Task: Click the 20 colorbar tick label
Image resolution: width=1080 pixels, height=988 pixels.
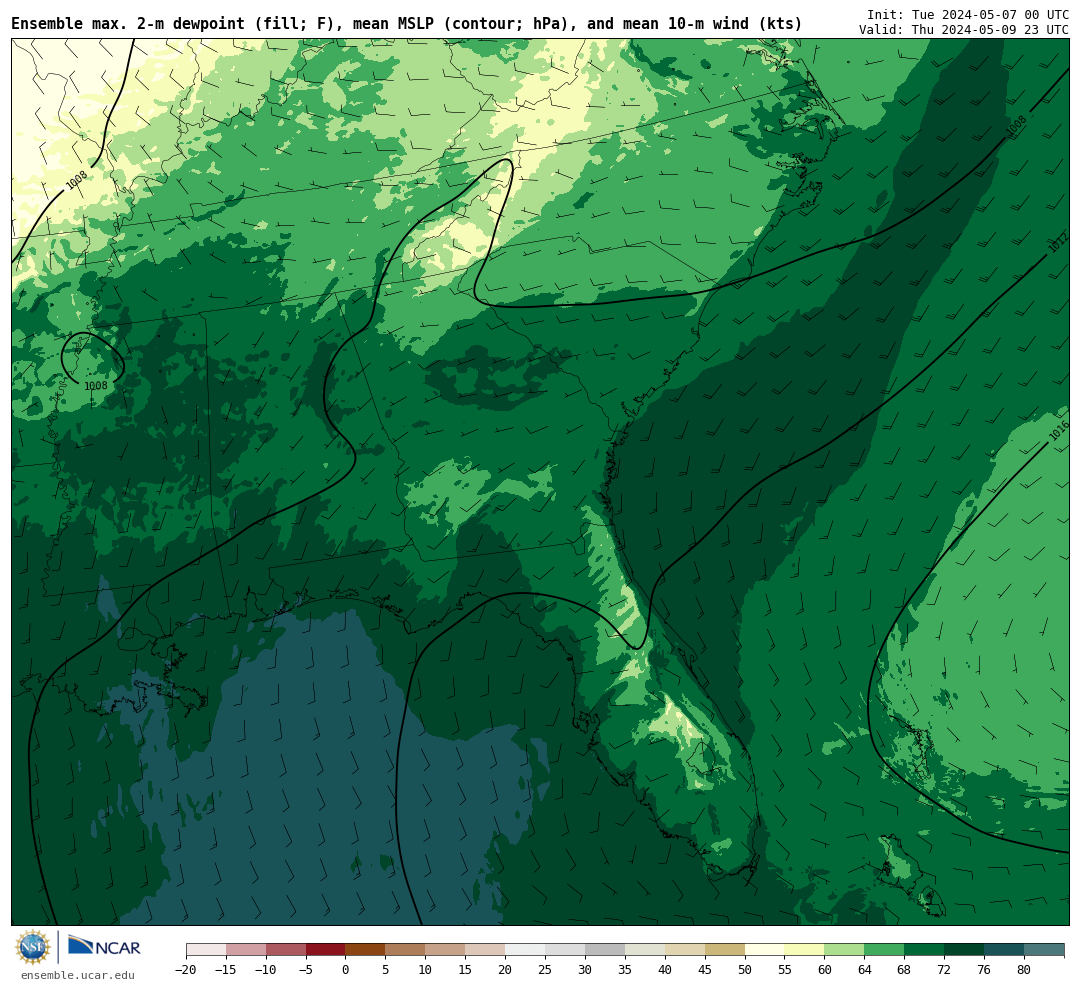Action: tap(505, 969)
